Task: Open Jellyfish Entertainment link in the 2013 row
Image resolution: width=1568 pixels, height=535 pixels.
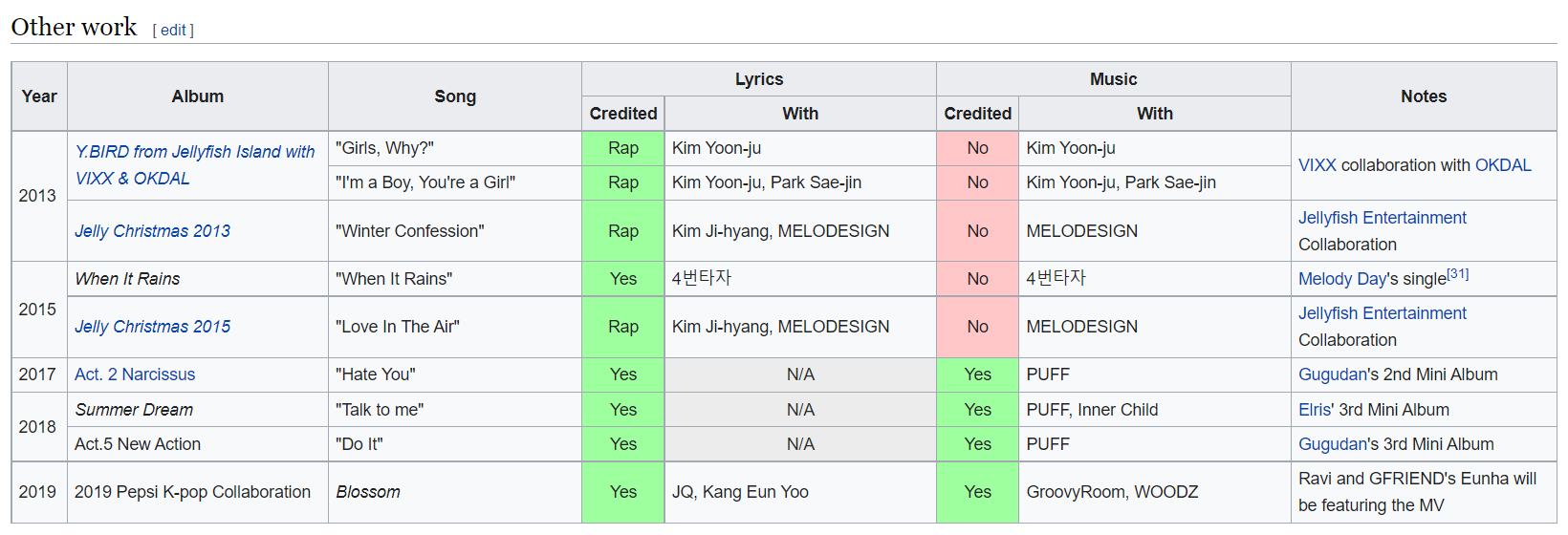Action: click(x=1383, y=218)
